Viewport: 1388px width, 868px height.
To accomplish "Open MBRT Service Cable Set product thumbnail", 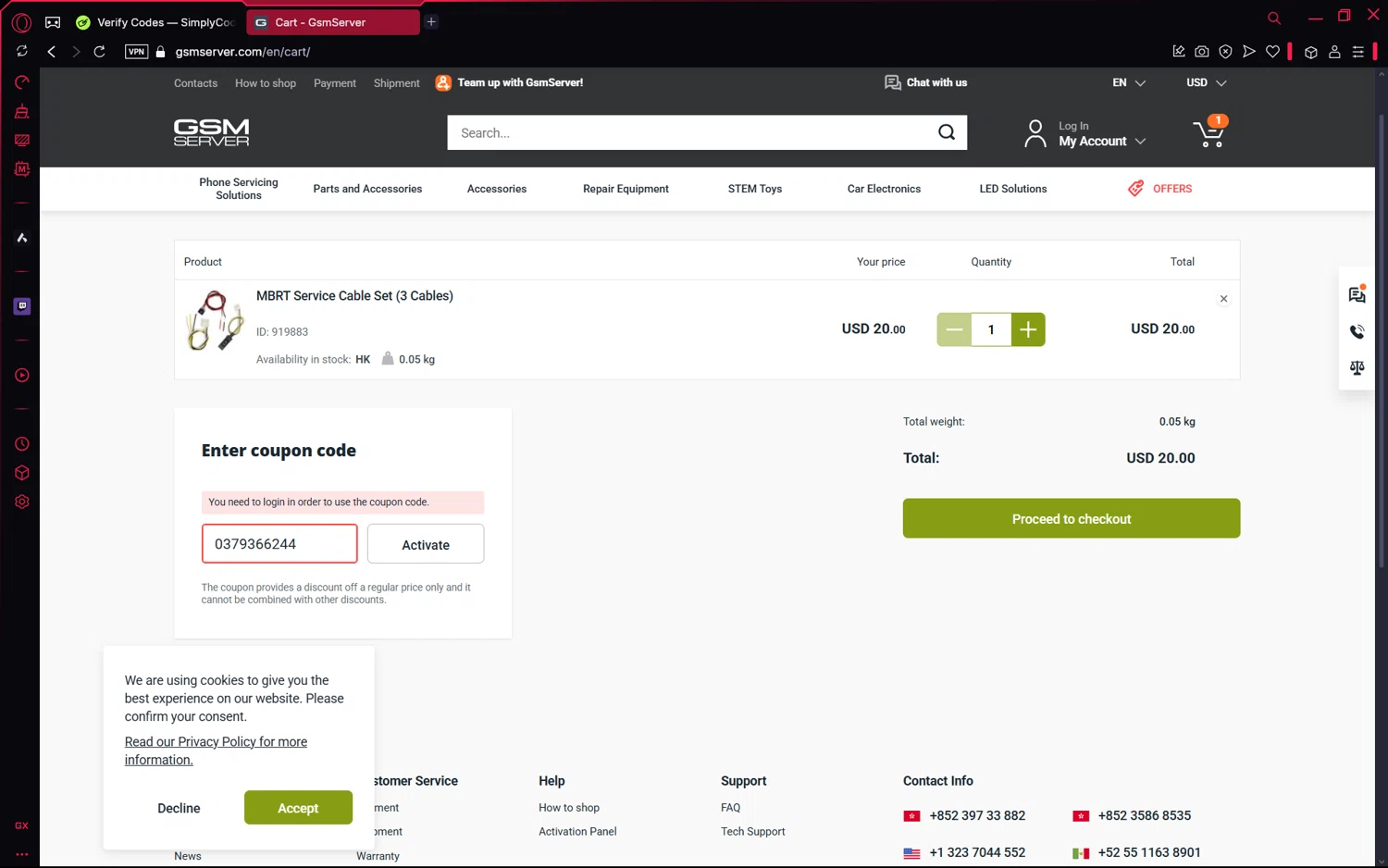I will [215, 320].
